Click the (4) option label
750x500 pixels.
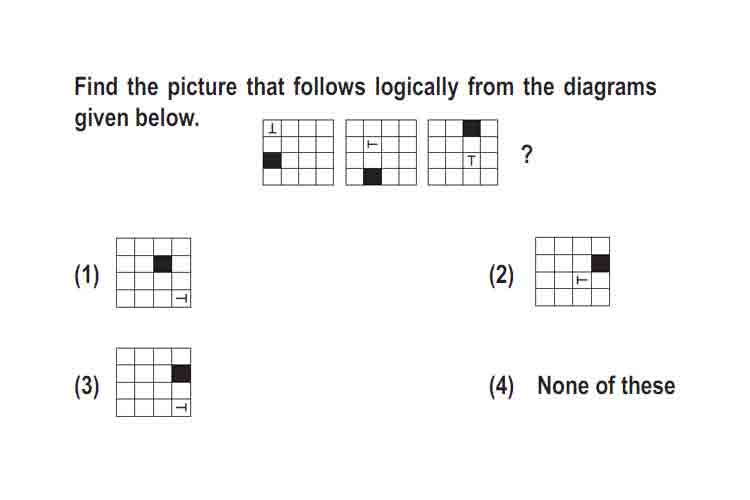(x=501, y=386)
